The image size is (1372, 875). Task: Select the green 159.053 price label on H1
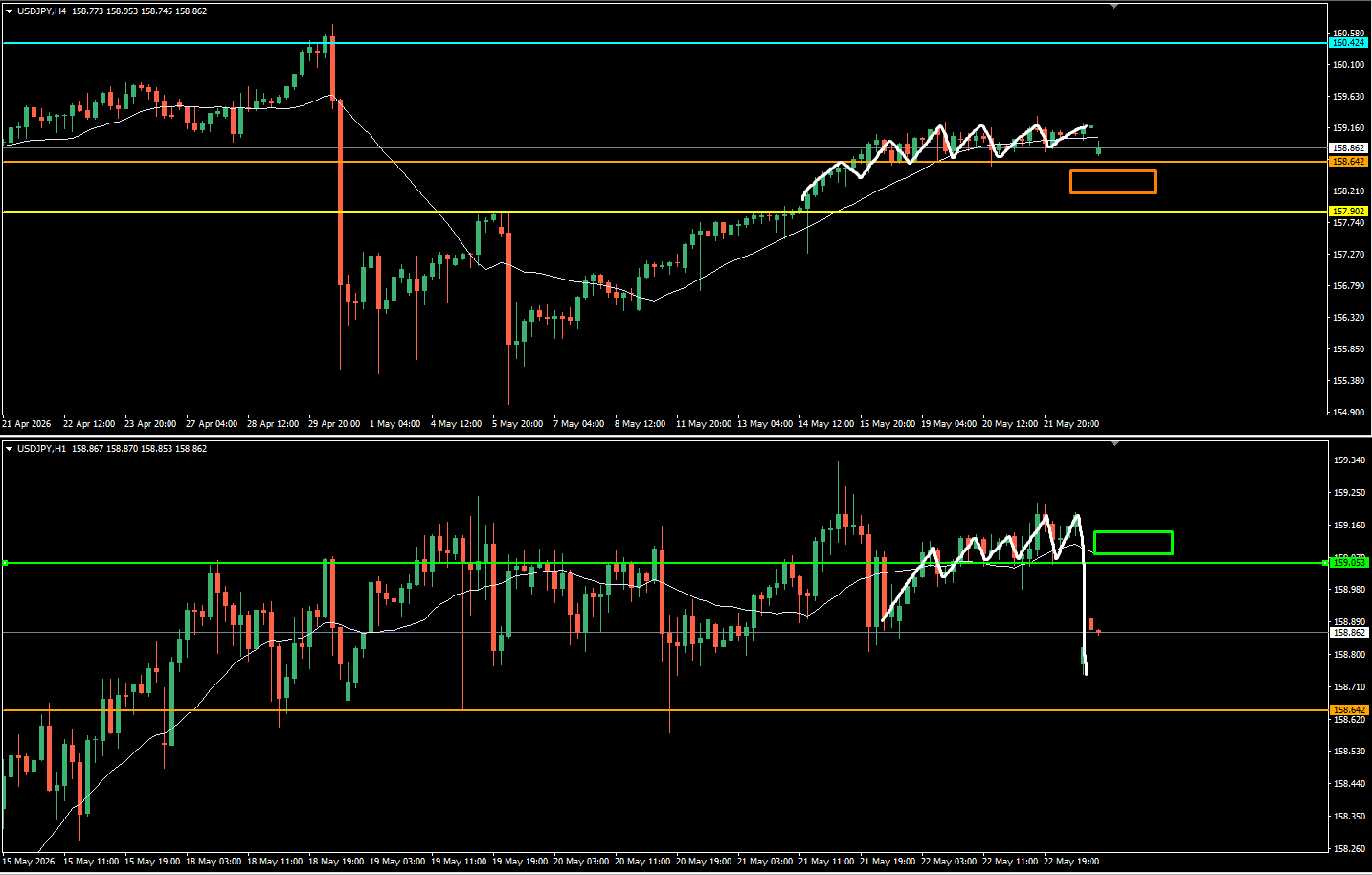(x=1348, y=563)
